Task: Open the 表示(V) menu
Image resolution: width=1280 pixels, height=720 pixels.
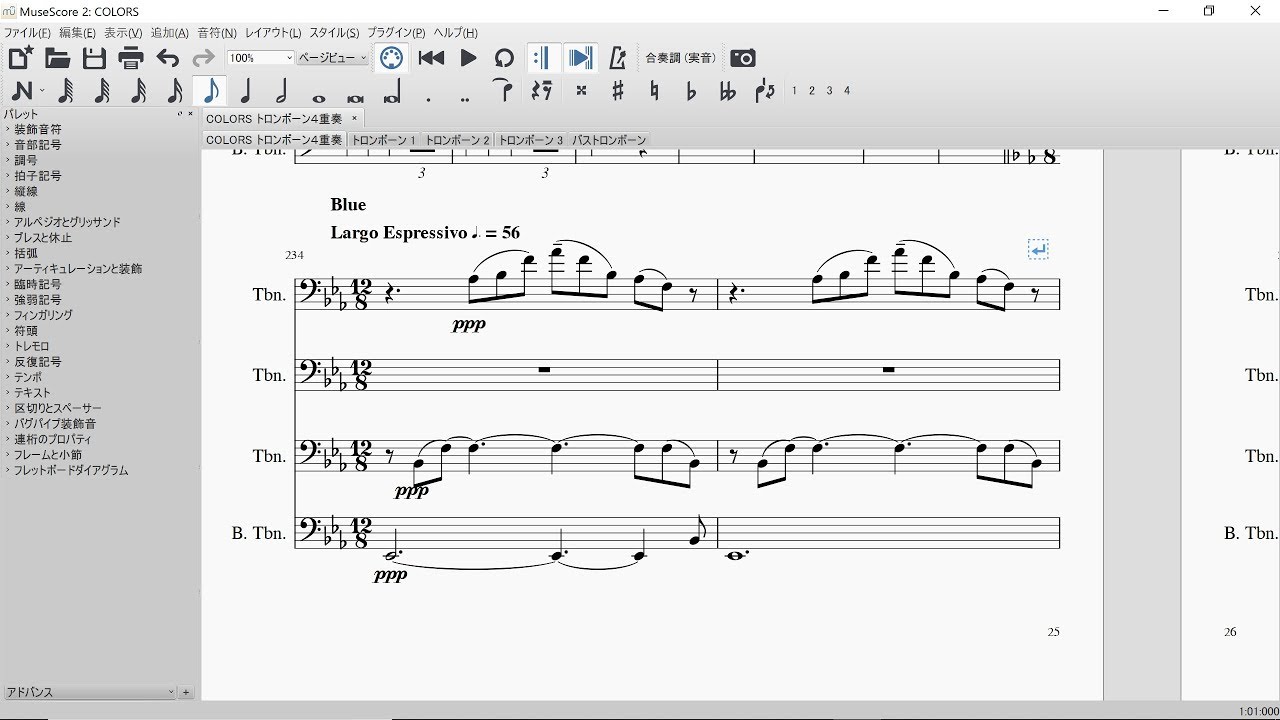Action: [123, 33]
